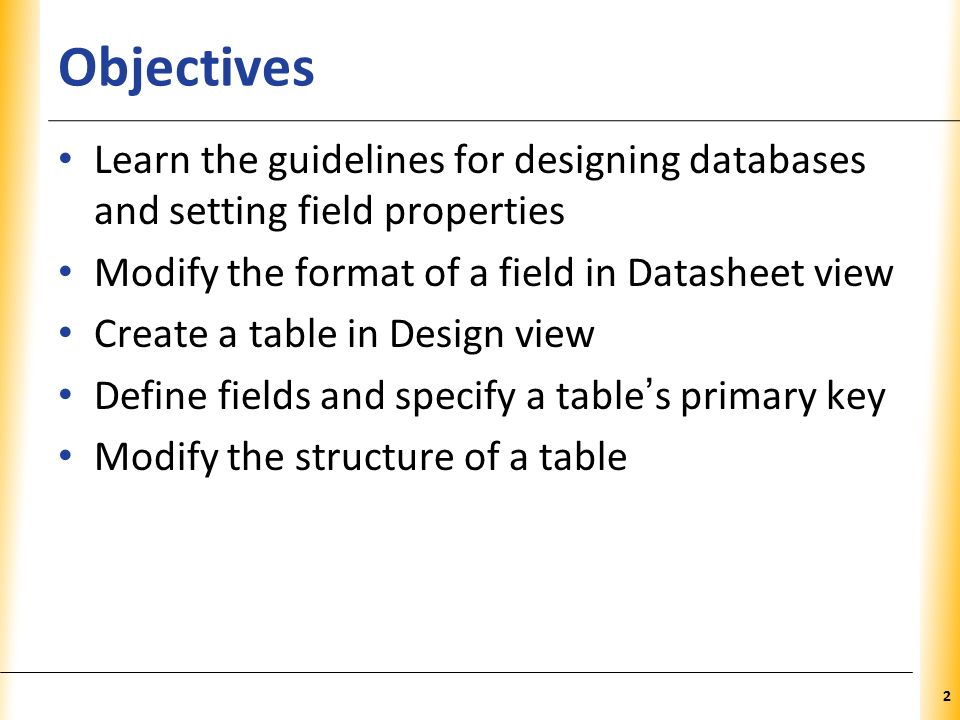Click the bullet dot before Define fields
Image resolution: width=960 pixels, height=720 pixels.
[x=66, y=394]
